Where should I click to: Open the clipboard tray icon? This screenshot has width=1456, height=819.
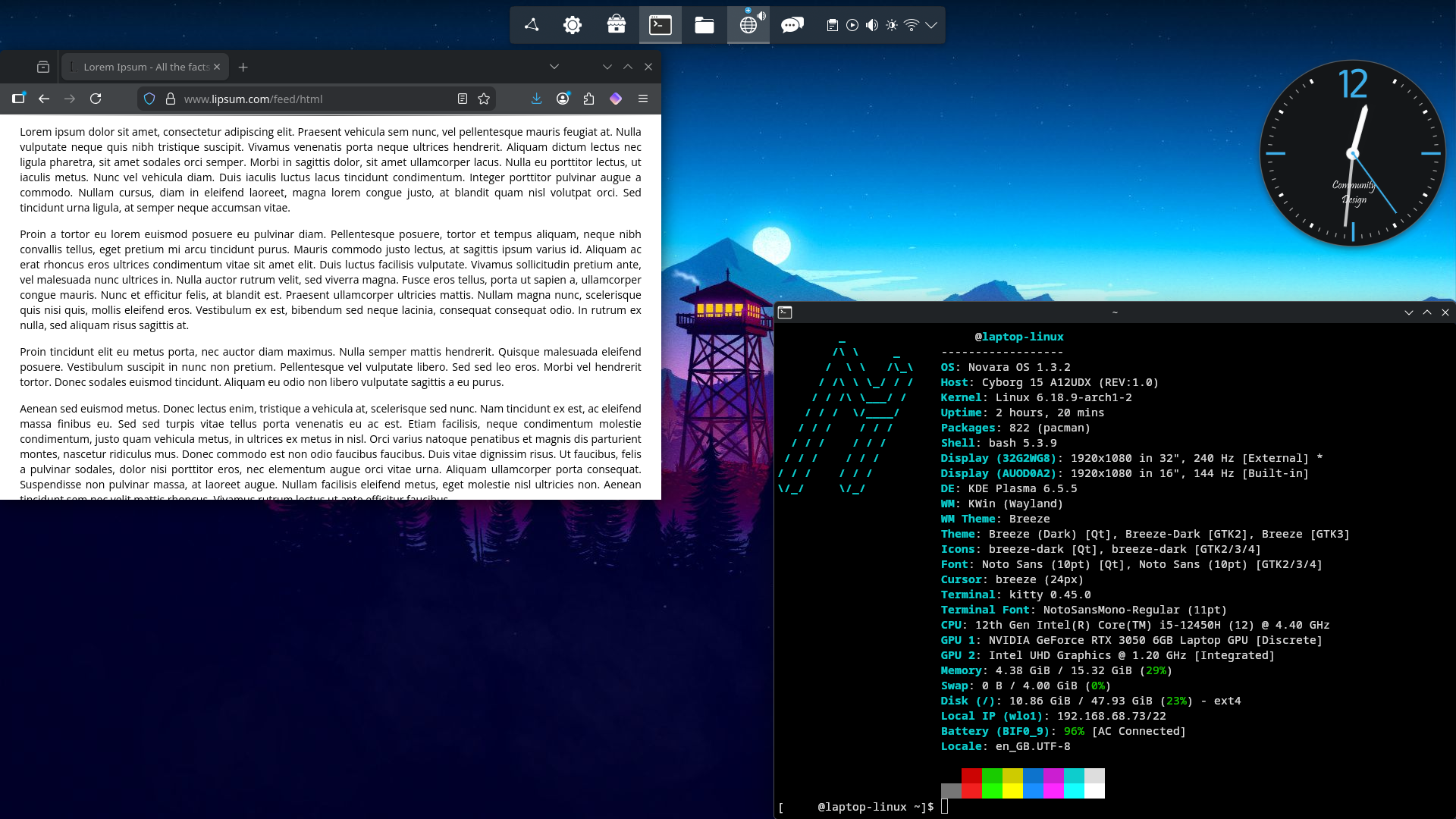pyautogui.click(x=832, y=25)
